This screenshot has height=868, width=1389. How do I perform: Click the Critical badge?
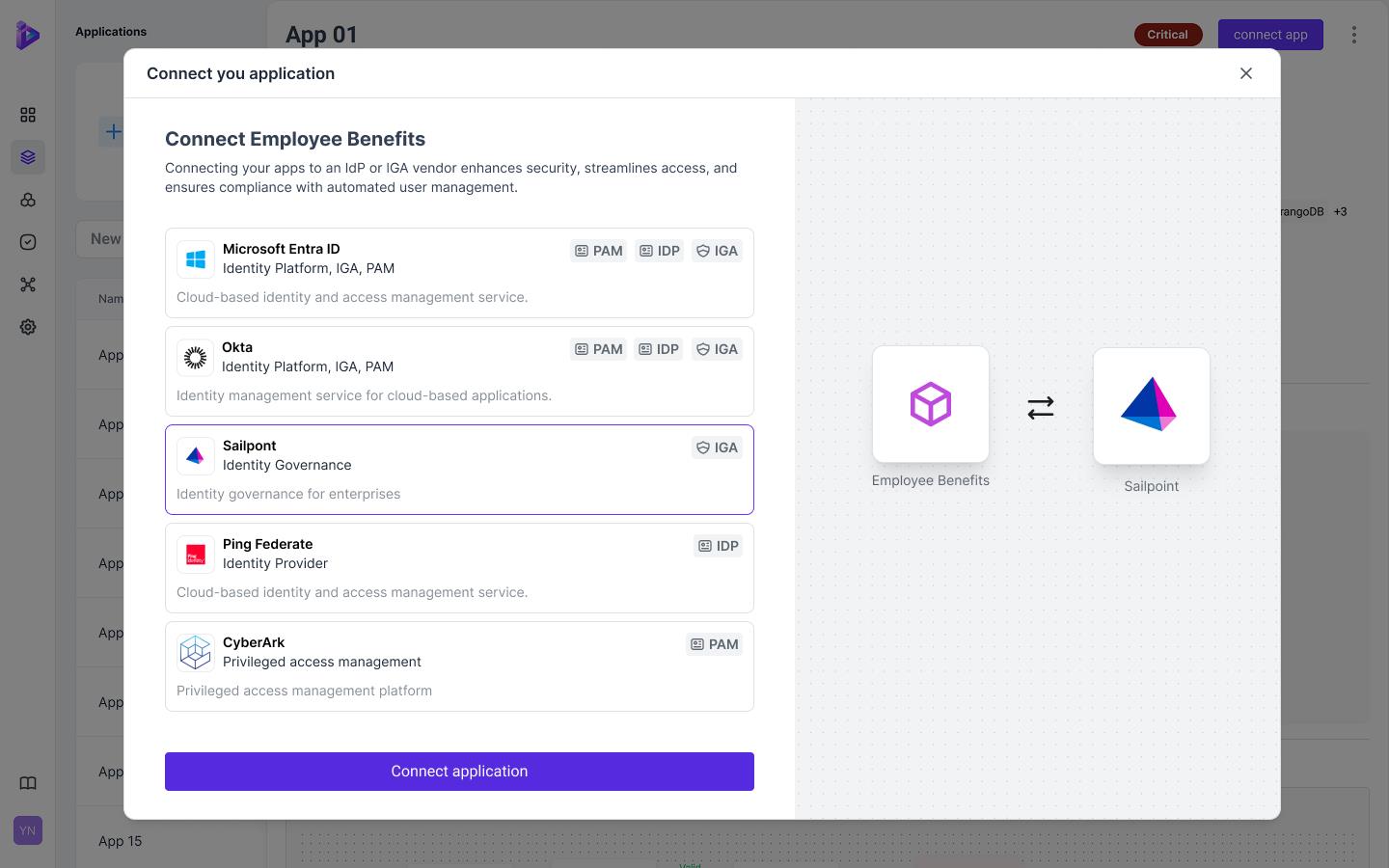coord(1168,35)
